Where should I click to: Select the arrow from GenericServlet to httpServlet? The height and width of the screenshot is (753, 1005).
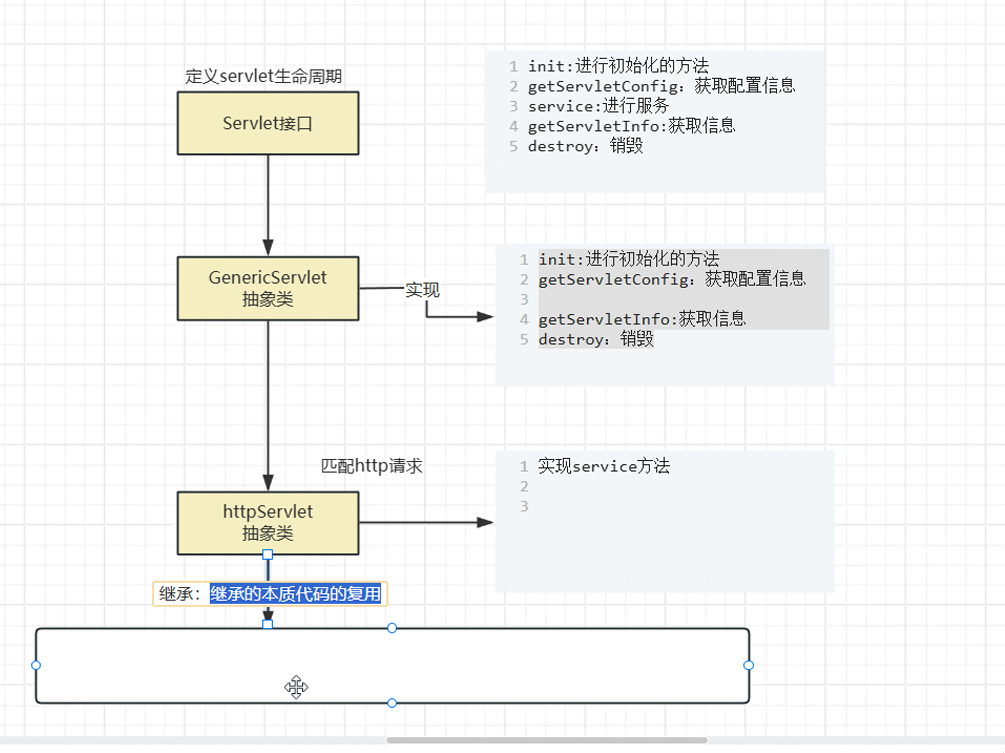268,406
